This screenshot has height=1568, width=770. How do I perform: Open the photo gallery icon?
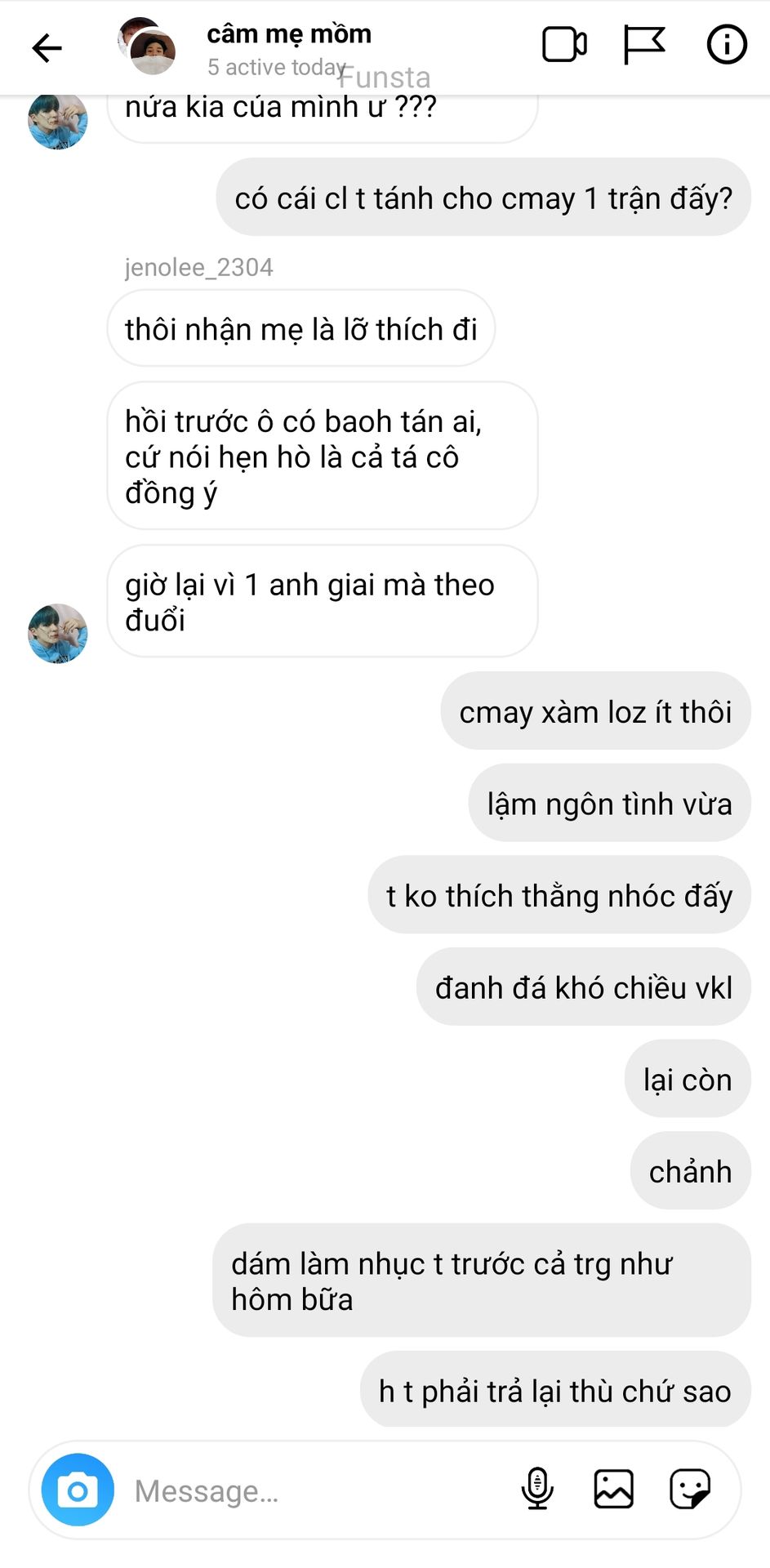[613, 1489]
